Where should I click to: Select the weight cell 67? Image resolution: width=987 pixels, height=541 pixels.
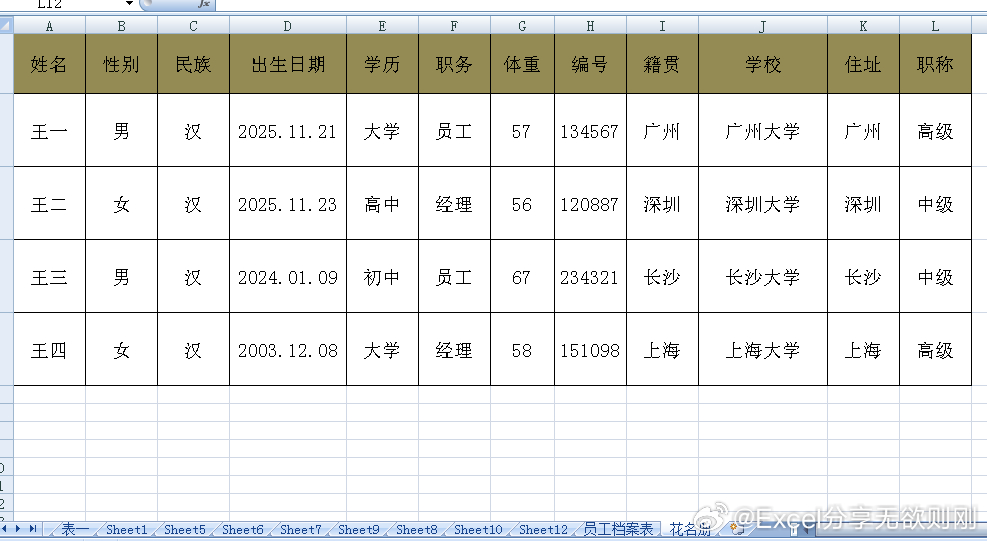click(x=522, y=276)
